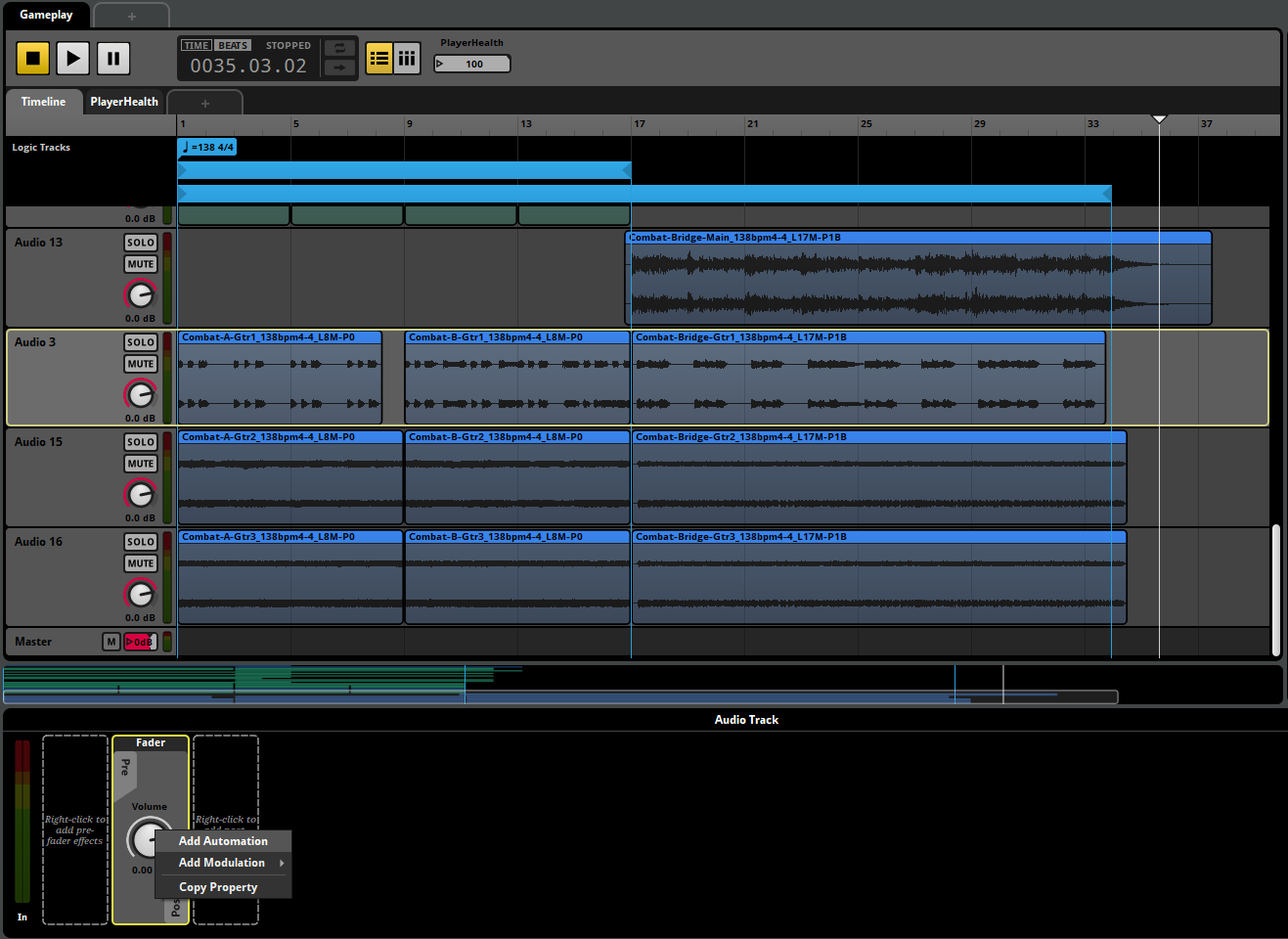Select the Audio 15 track header

click(64, 476)
